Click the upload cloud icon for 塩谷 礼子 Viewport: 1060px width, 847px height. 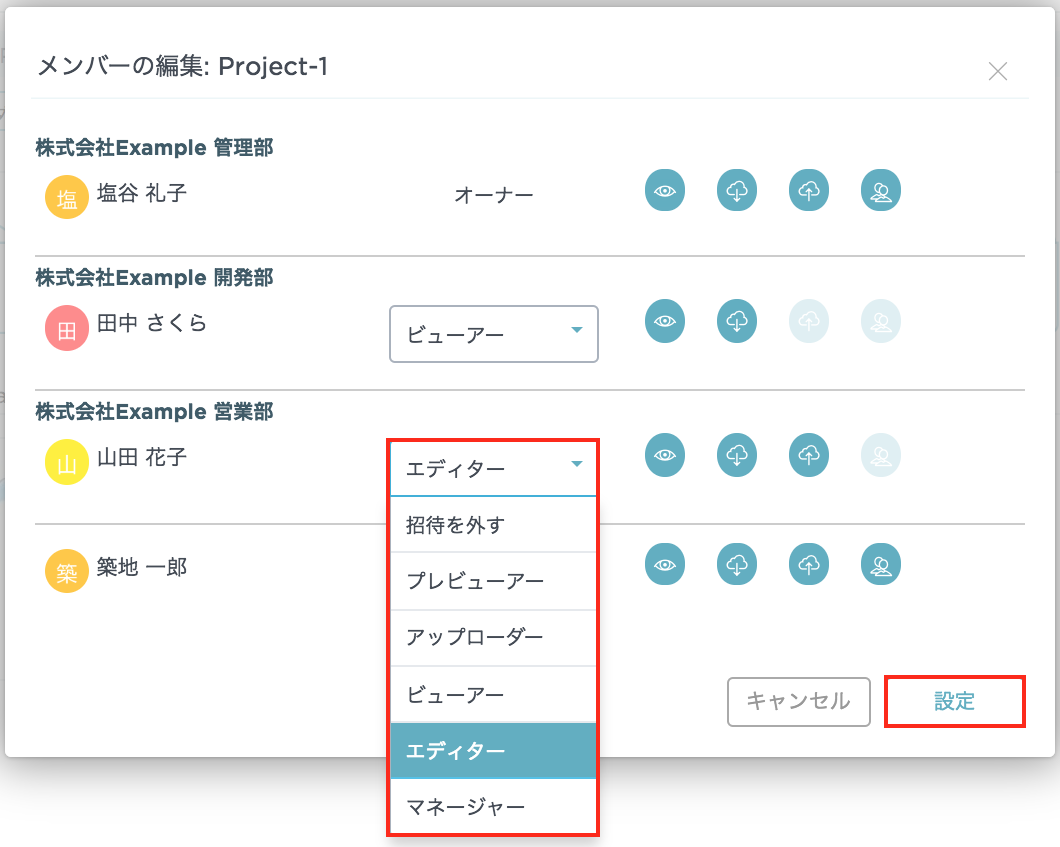tap(808, 190)
